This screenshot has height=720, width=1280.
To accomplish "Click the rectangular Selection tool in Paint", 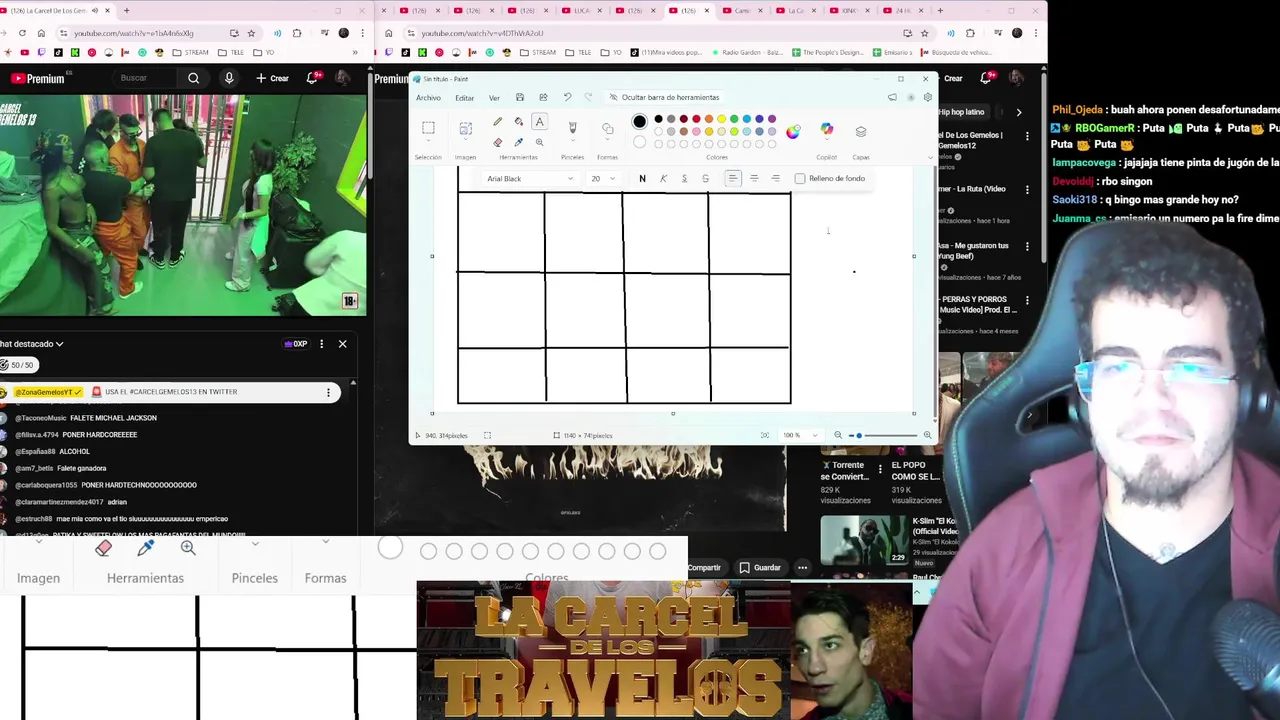I will [428, 128].
